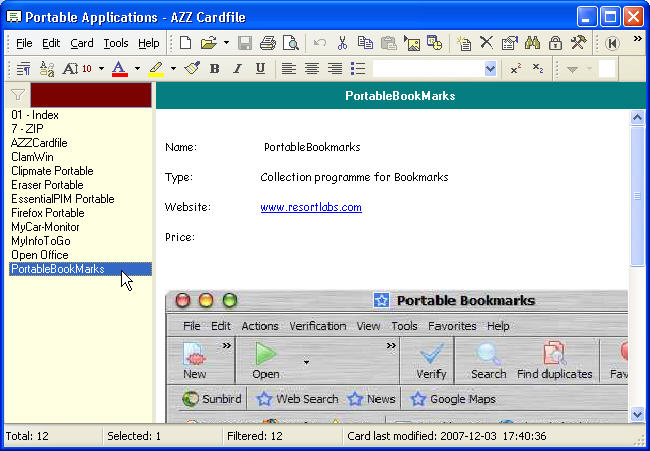Toggle bold formatting
650x451 pixels.
pos(214,68)
